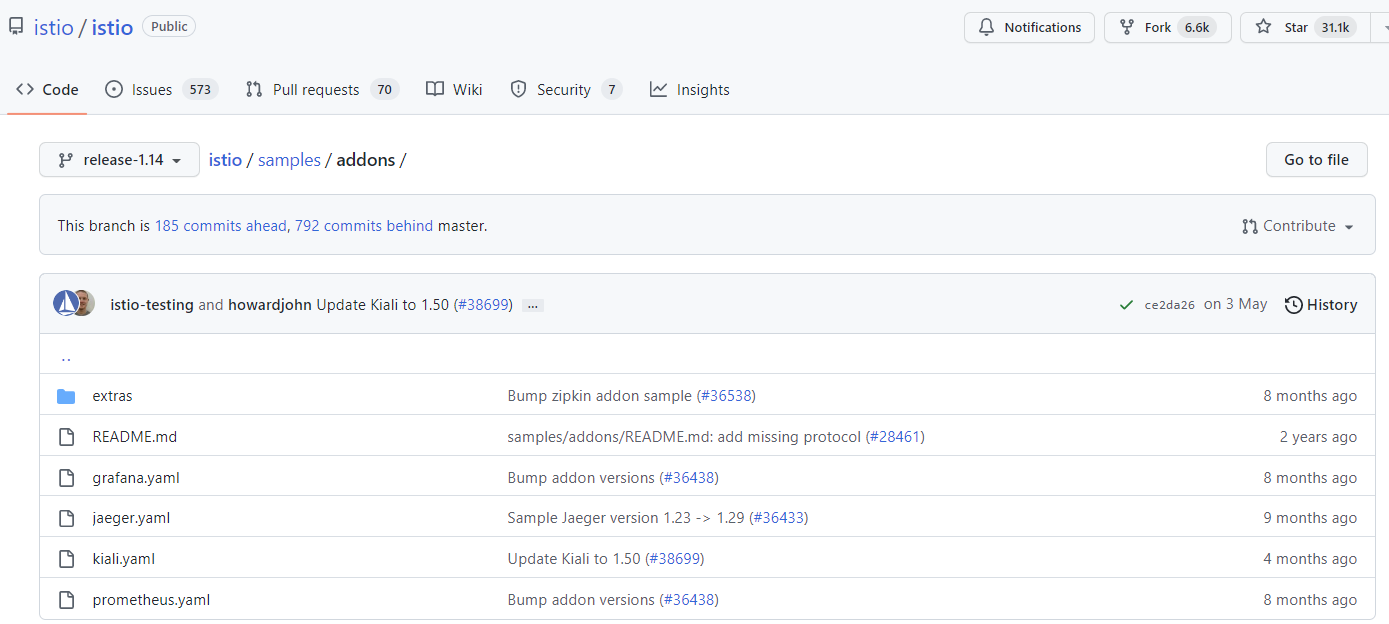Click the Go to file button

point(1316,160)
